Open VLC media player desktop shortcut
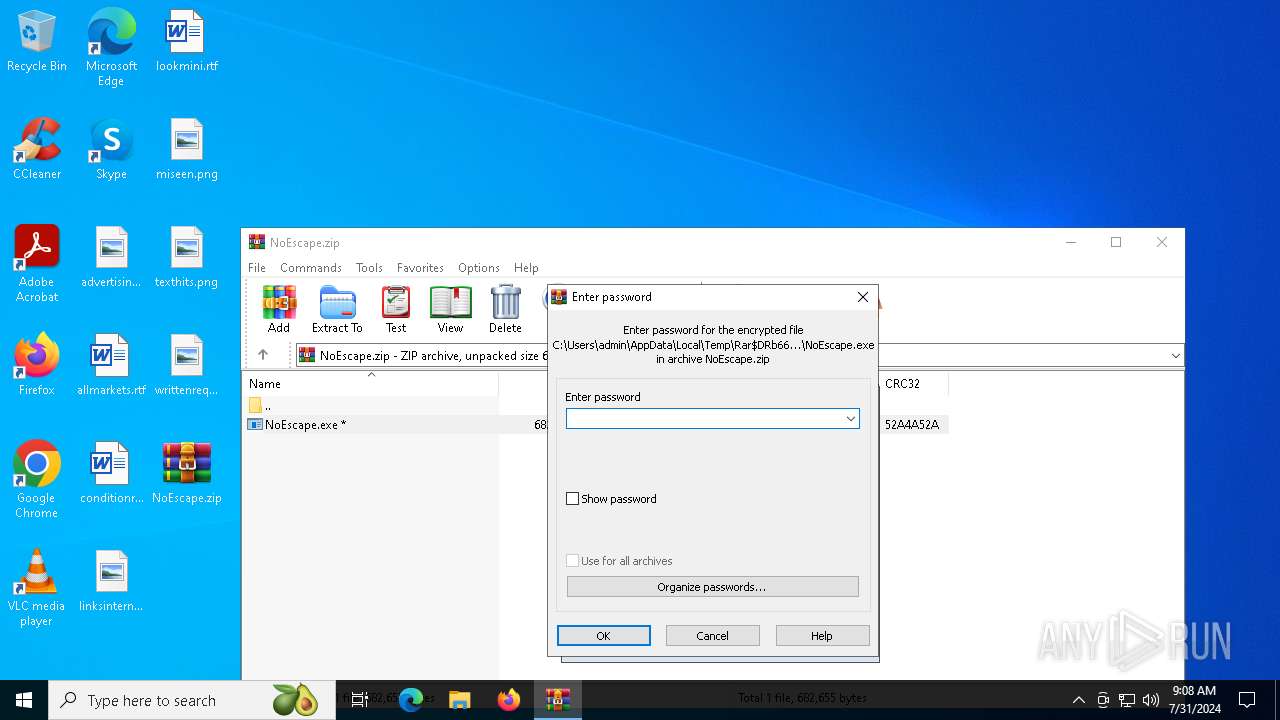Screen dimensions: 1280x720 click(x=37, y=587)
